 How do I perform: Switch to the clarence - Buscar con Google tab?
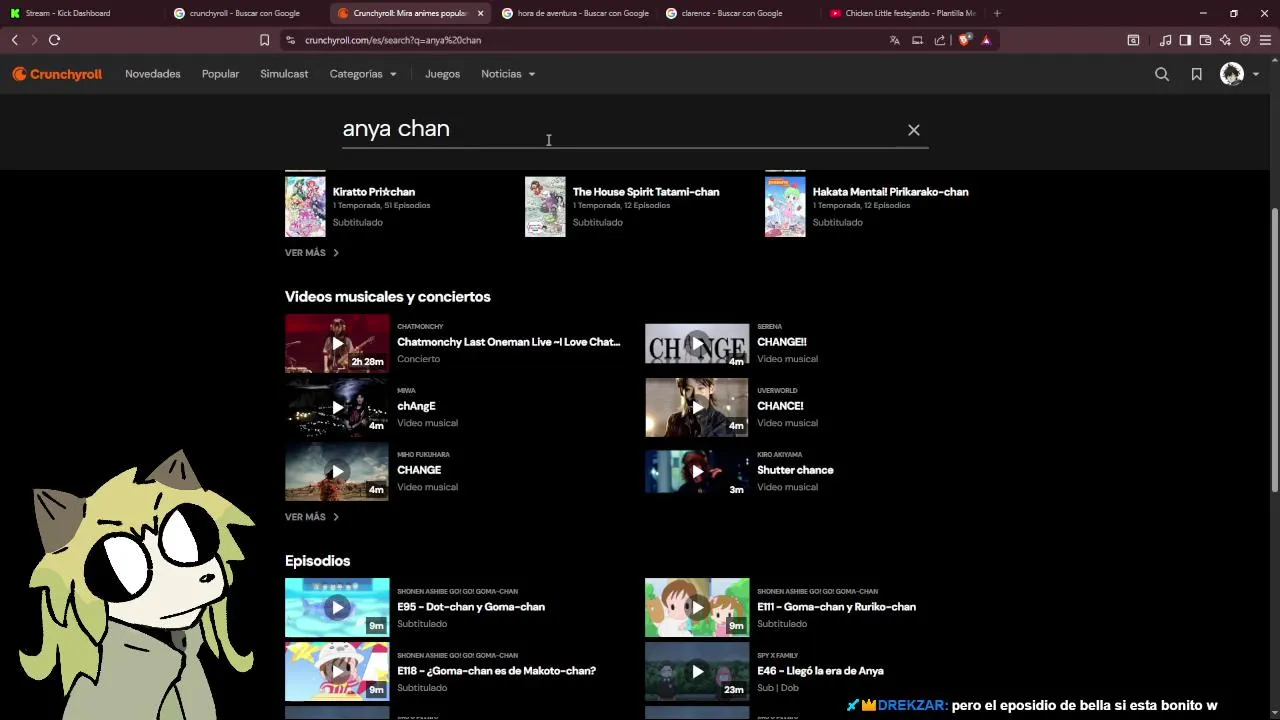[738, 13]
